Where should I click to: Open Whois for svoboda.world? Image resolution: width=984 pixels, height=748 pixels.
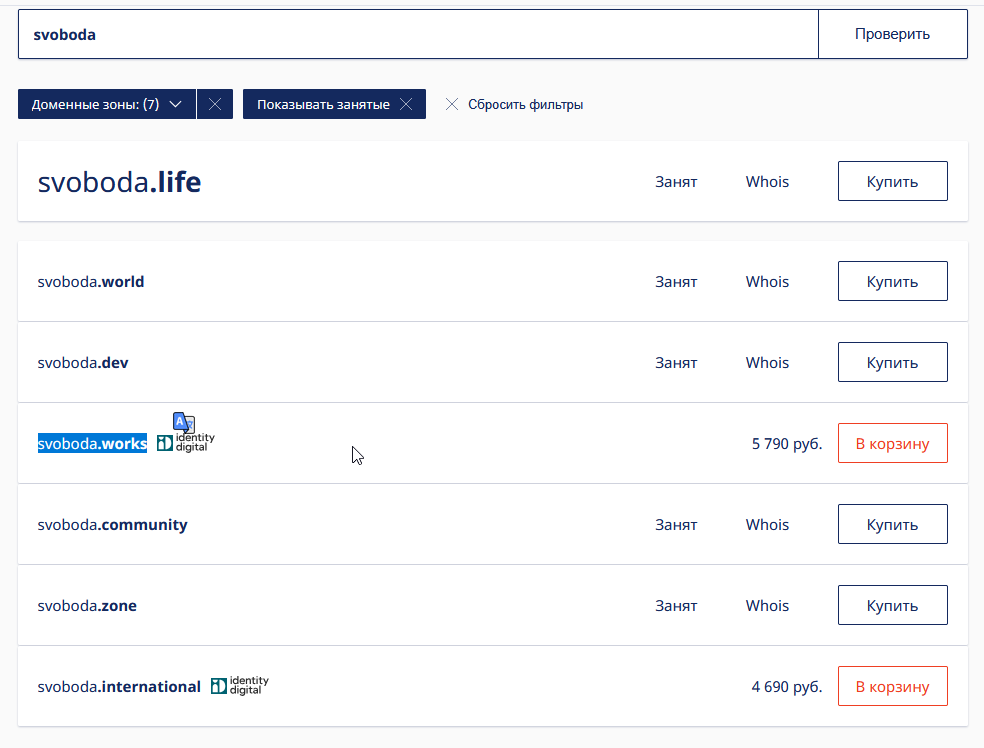[767, 281]
